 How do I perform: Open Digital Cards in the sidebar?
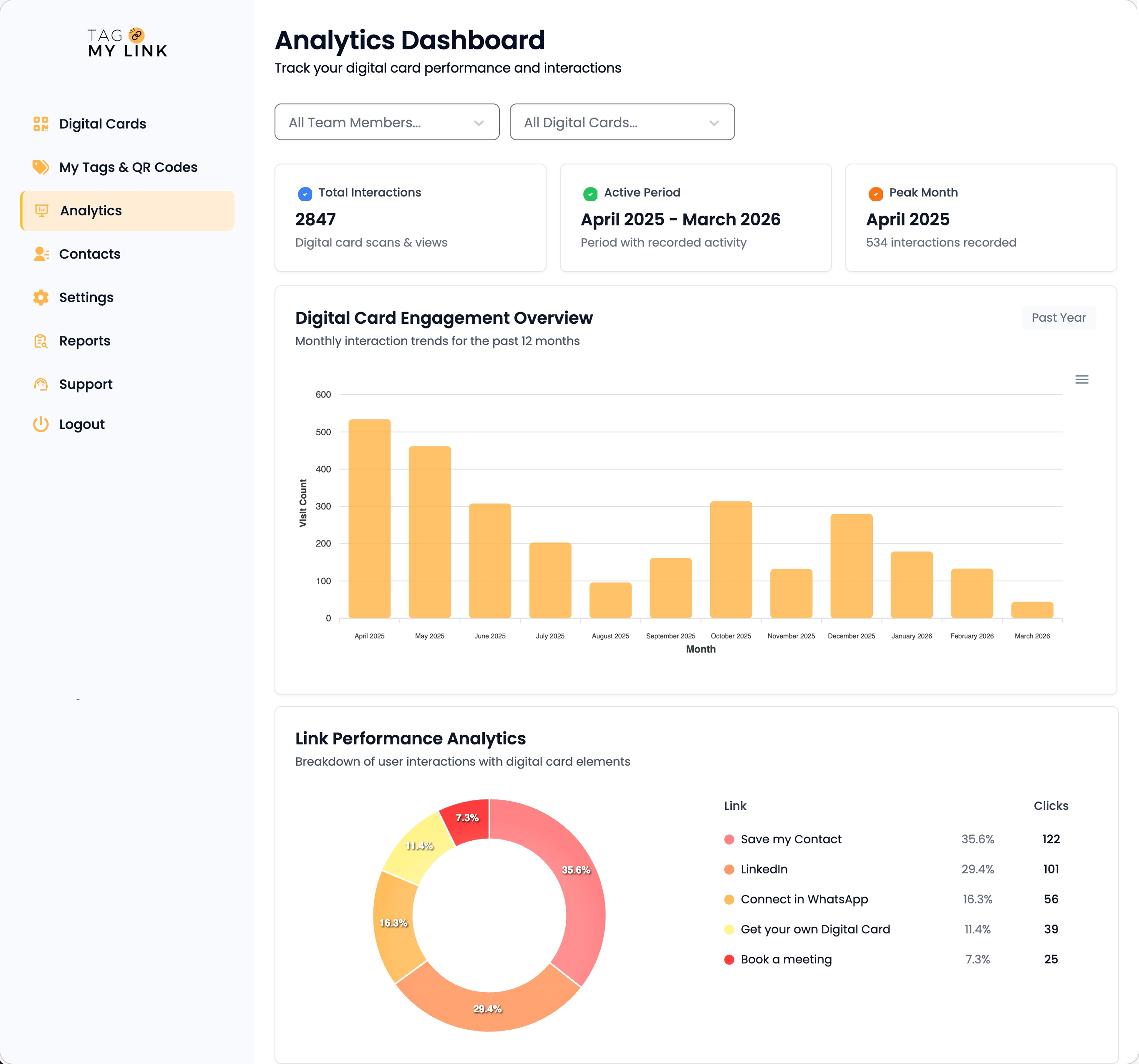click(x=127, y=124)
